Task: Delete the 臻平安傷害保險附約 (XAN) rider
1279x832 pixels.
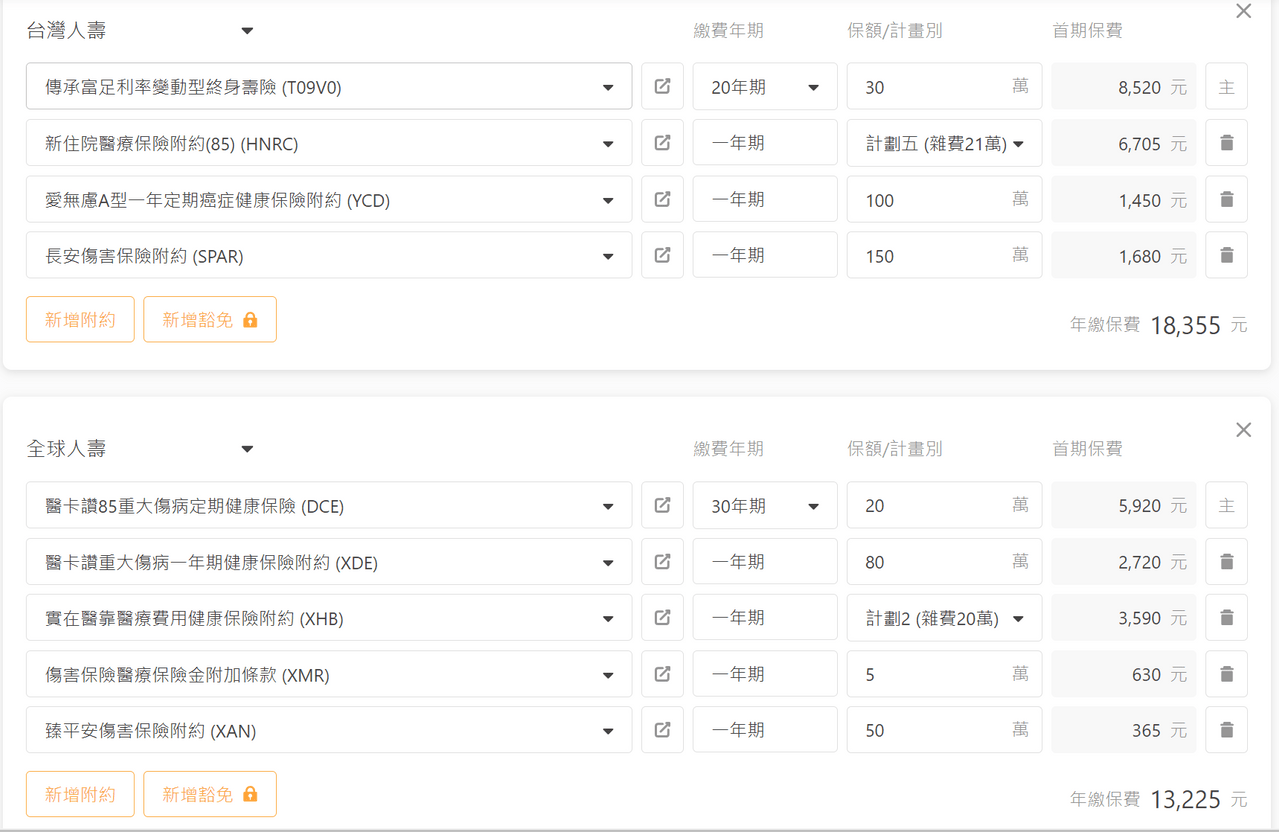Action: point(1226,730)
